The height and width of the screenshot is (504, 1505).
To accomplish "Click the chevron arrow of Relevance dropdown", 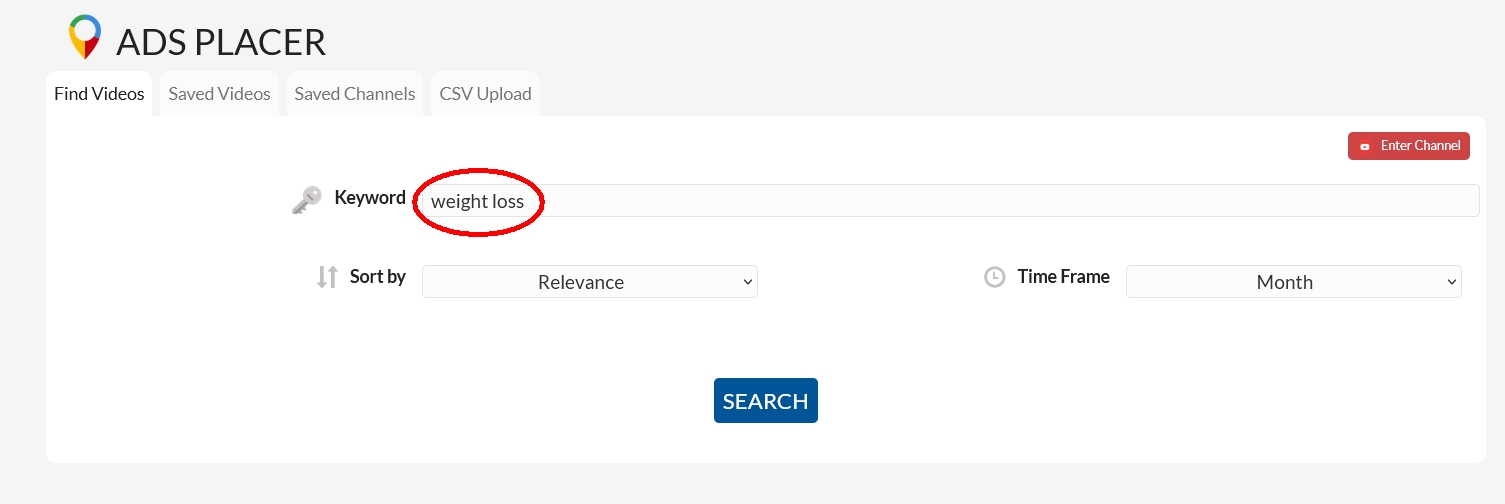I will 748,282.
